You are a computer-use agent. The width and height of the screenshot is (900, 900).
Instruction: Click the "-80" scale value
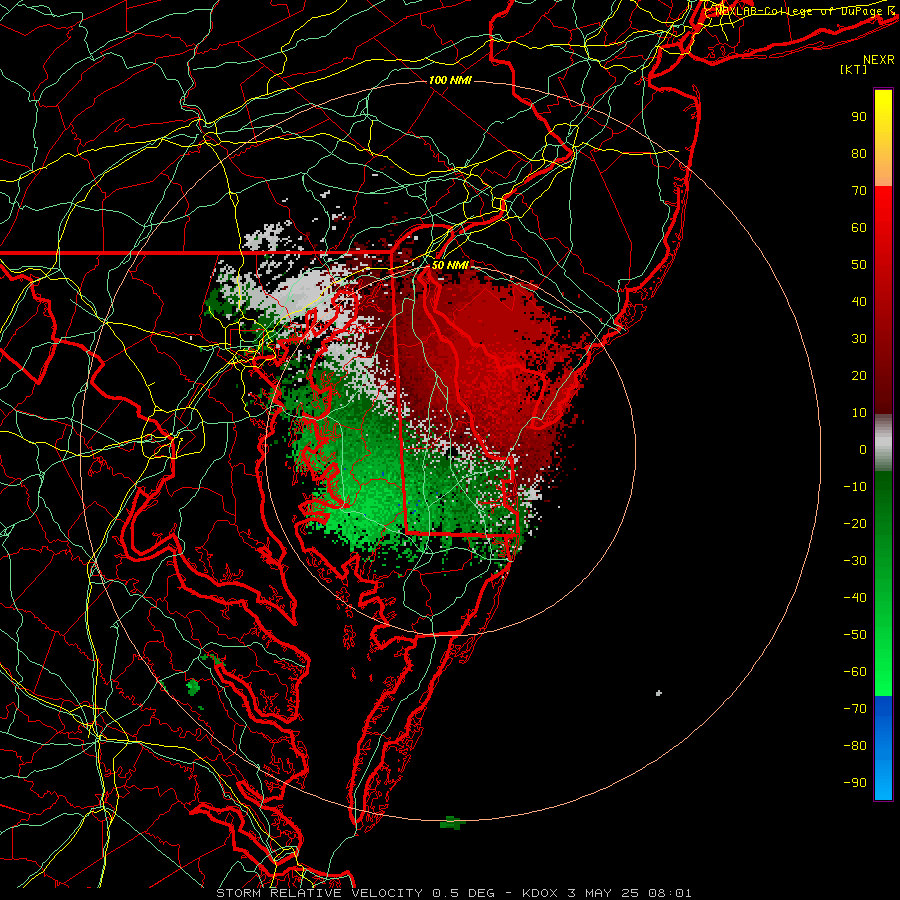[x=855, y=746]
